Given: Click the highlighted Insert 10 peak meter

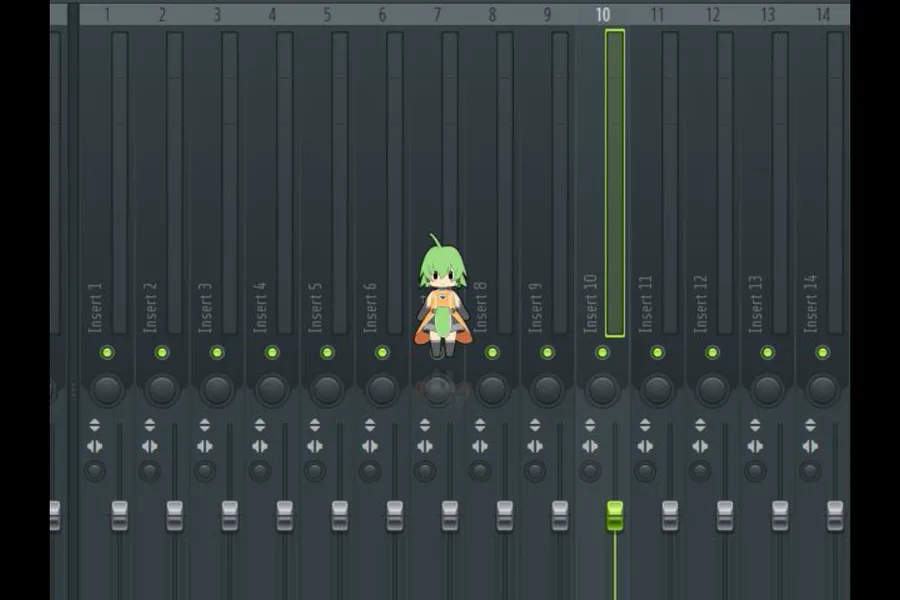Looking at the screenshot, I should 615,183.
